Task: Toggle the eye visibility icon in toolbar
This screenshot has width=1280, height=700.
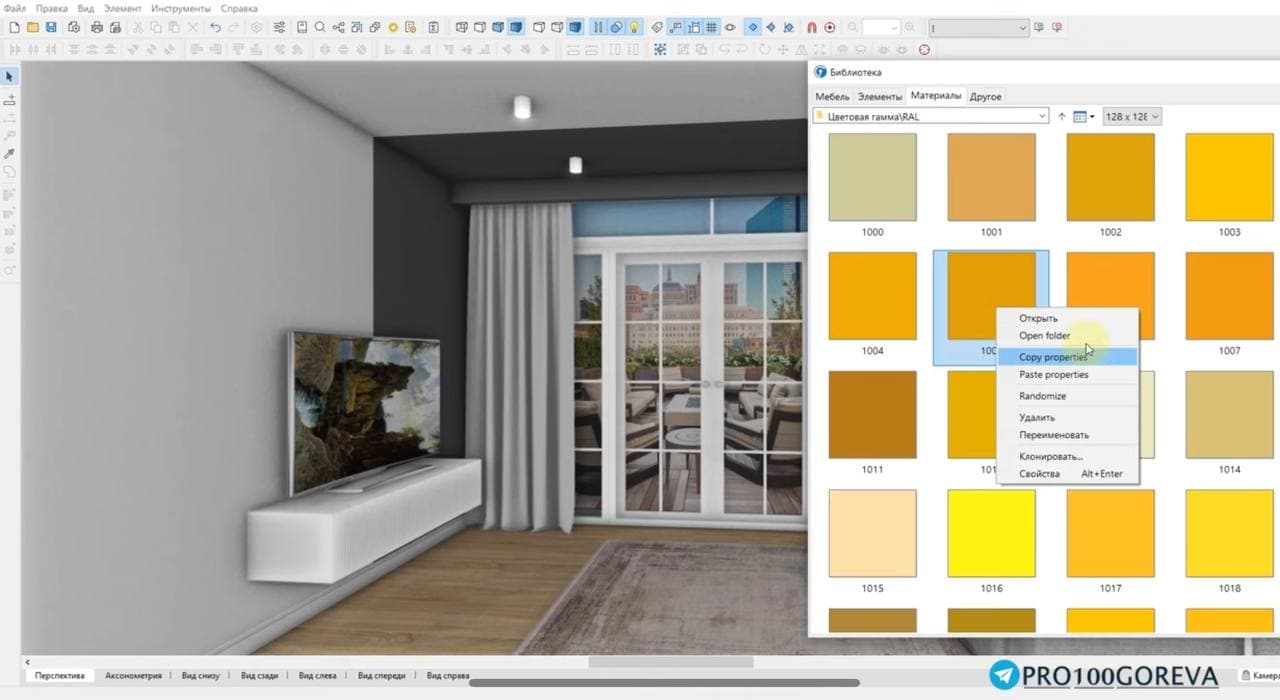Action: pos(730,27)
